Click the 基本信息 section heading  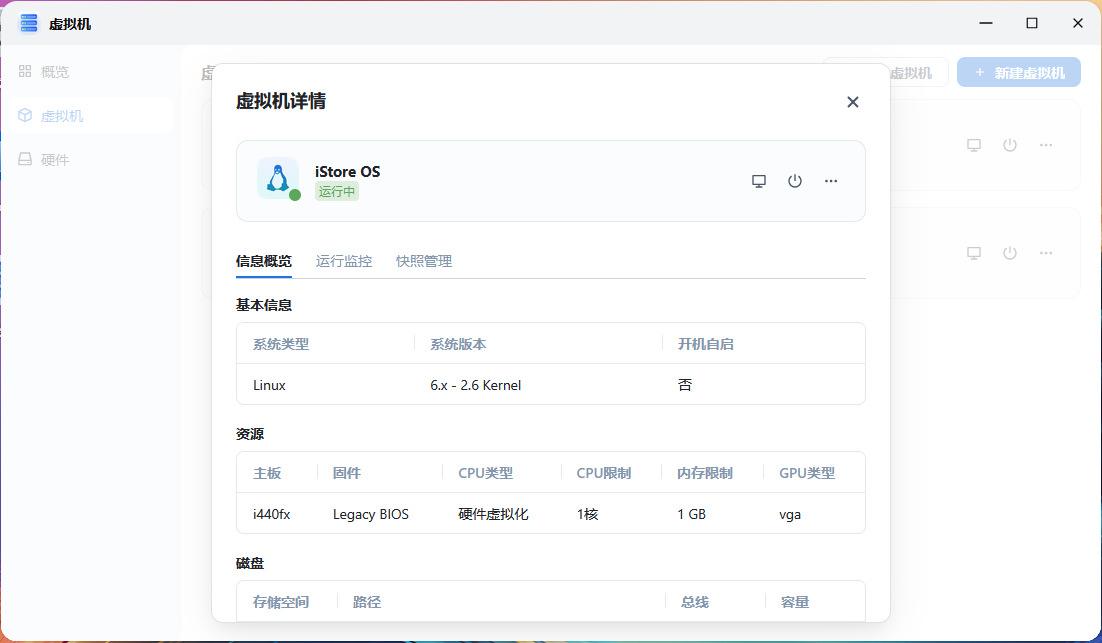(264, 305)
